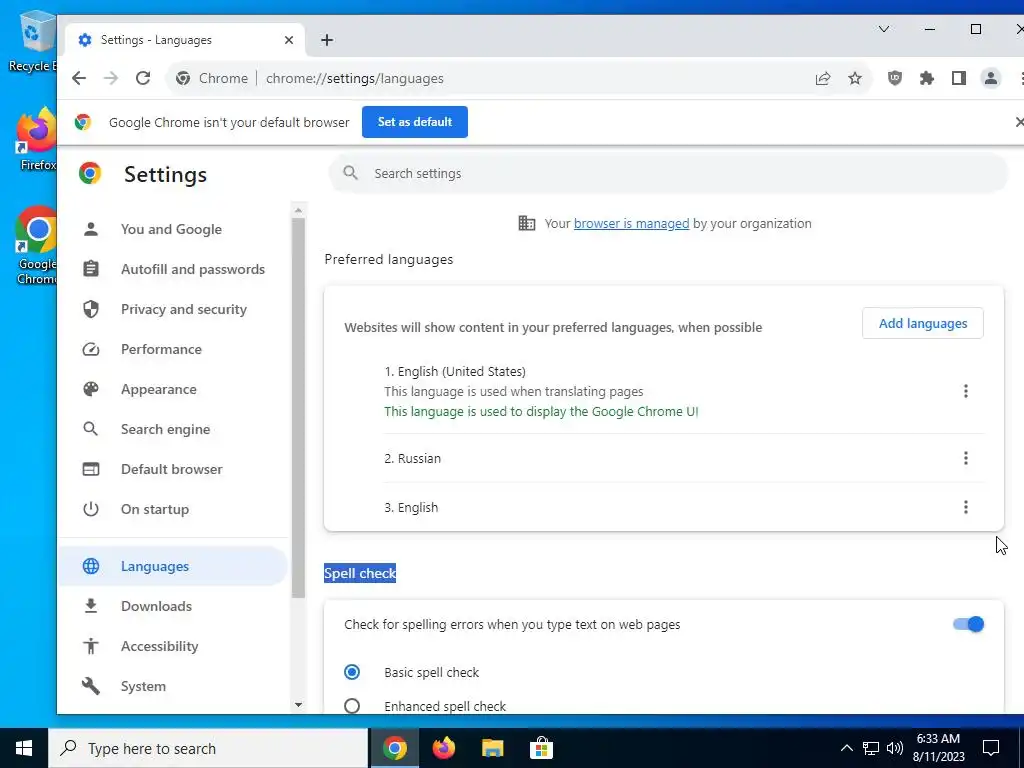Click the sidebar scroll down arrow
Screen dimensions: 1024x768
click(298, 705)
